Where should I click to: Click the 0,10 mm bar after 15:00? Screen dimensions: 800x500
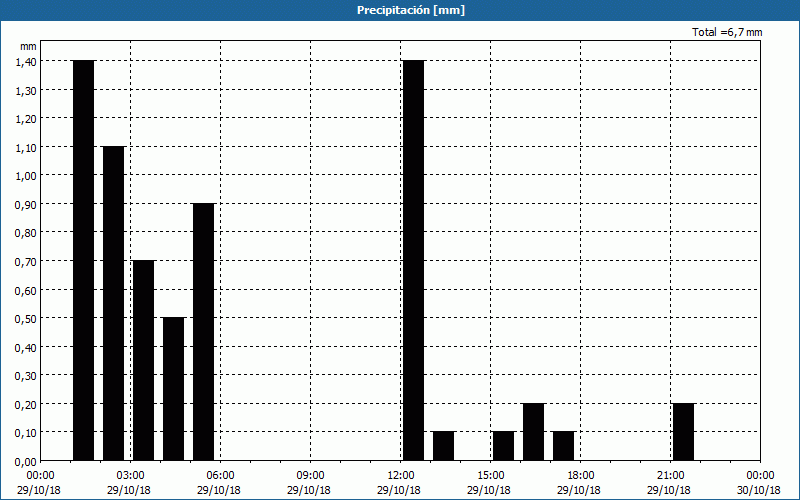[504, 446]
